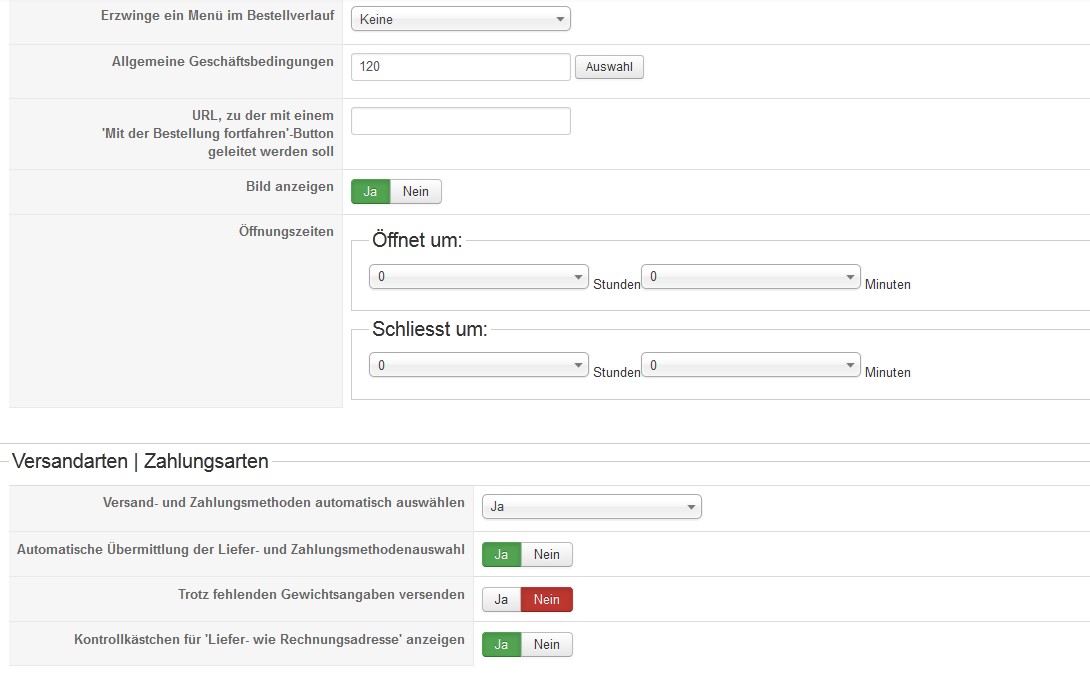1090x692 pixels.
Task: Click the 'Versandarten | Zahlungsarten' section heading
Action: point(140,461)
